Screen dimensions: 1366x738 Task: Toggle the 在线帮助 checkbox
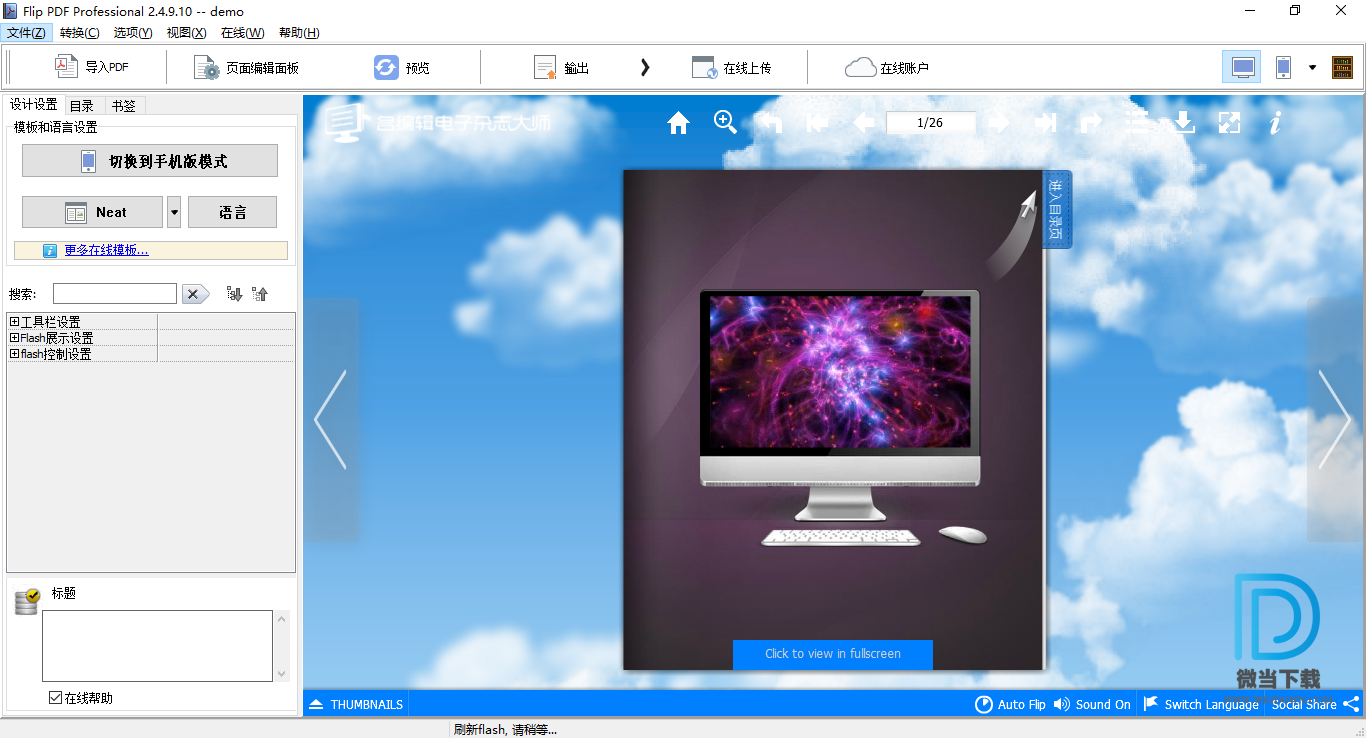point(55,698)
